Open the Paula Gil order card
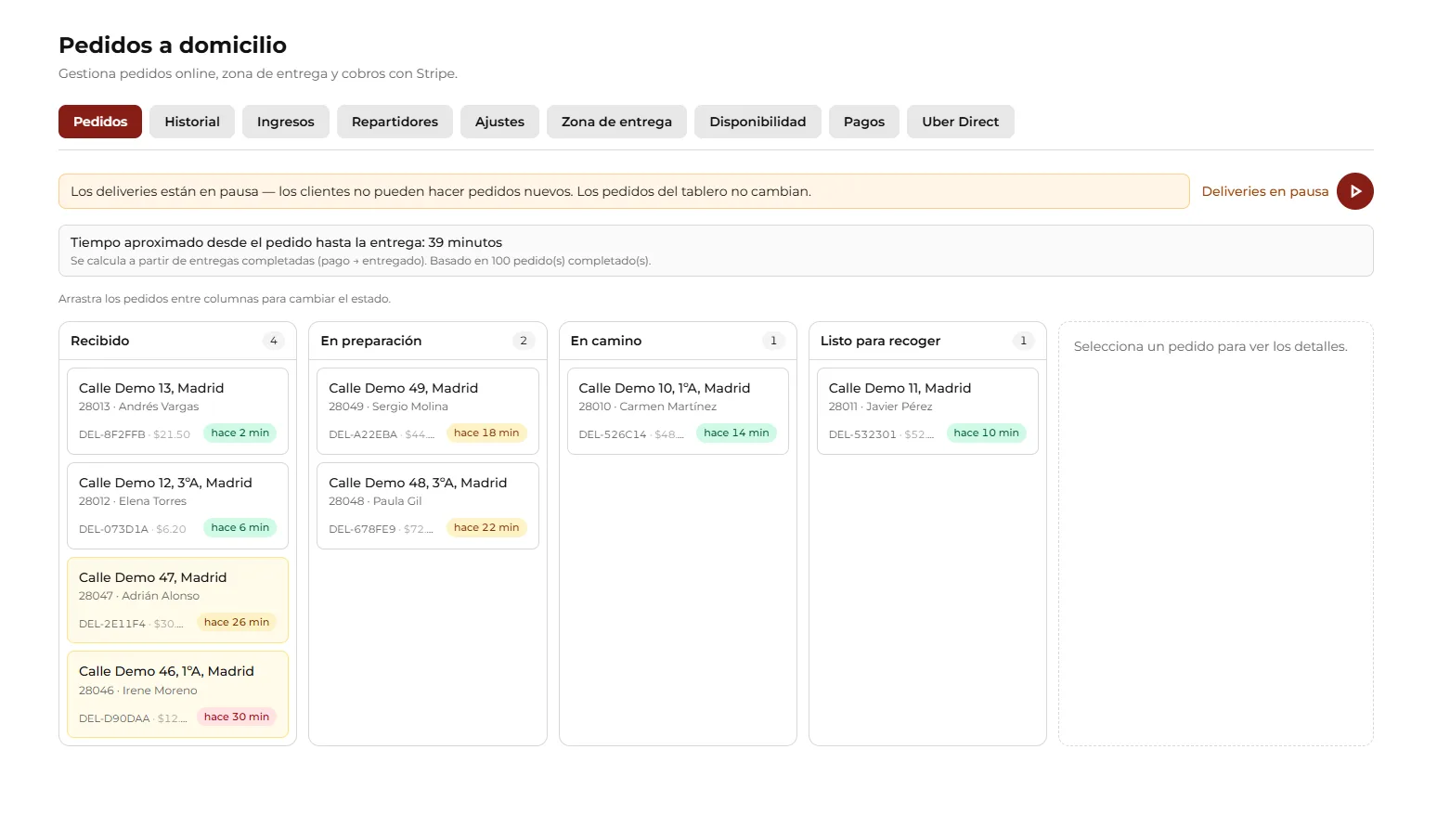1450x840 pixels. pyautogui.click(x=428, y=506)
